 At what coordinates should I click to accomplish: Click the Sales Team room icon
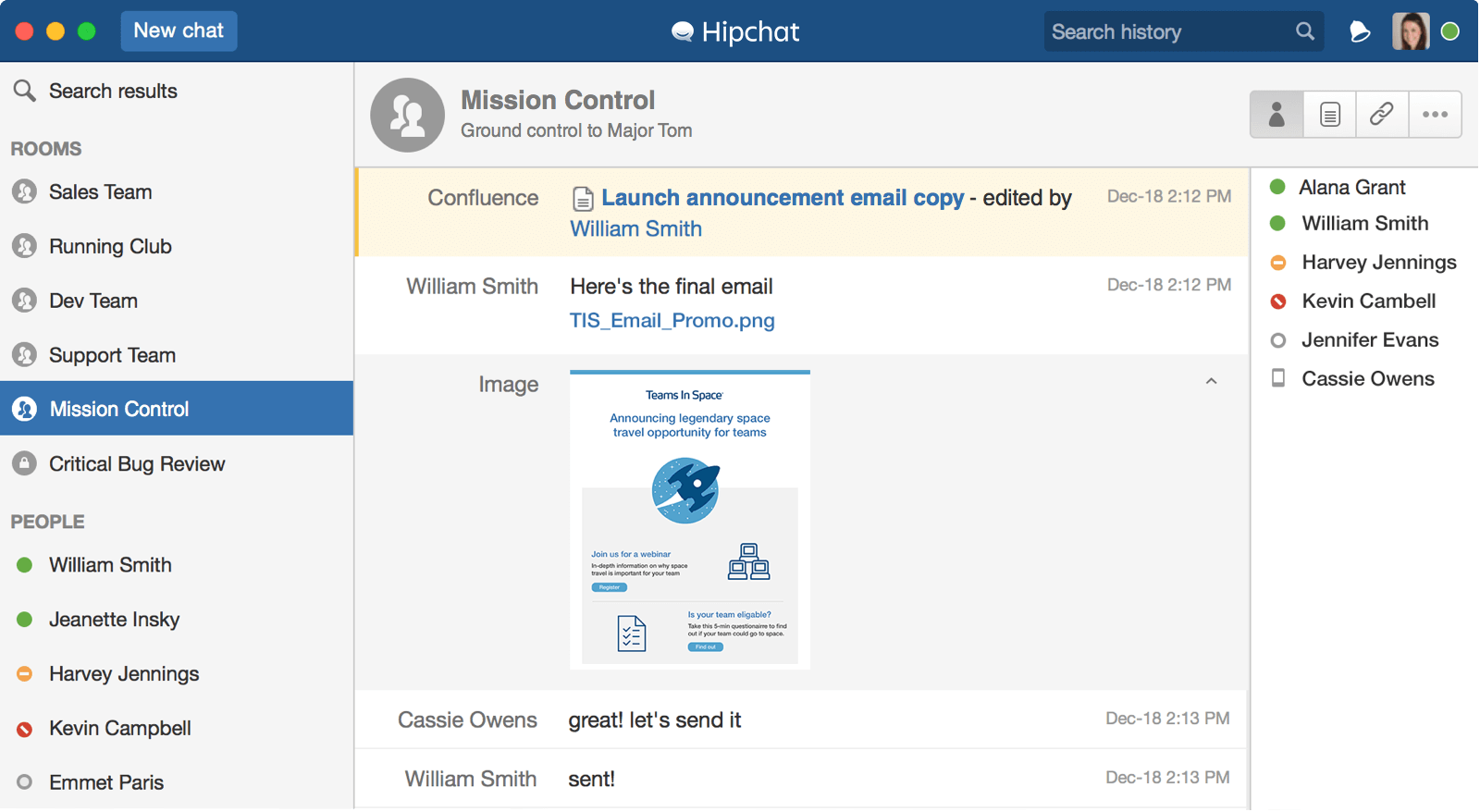click(25, 191)
